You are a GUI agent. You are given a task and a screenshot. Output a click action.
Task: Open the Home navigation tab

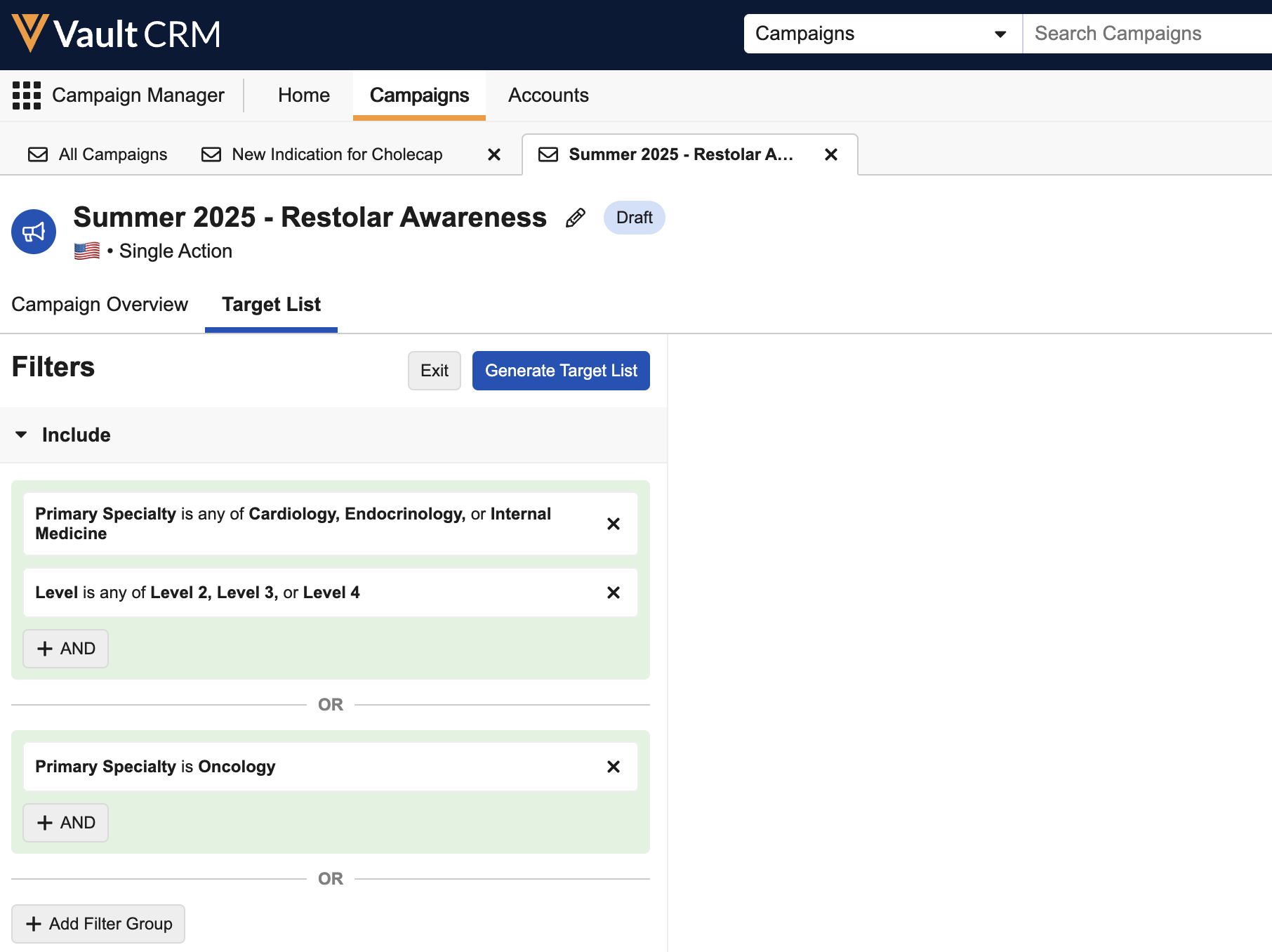point(303,95)
